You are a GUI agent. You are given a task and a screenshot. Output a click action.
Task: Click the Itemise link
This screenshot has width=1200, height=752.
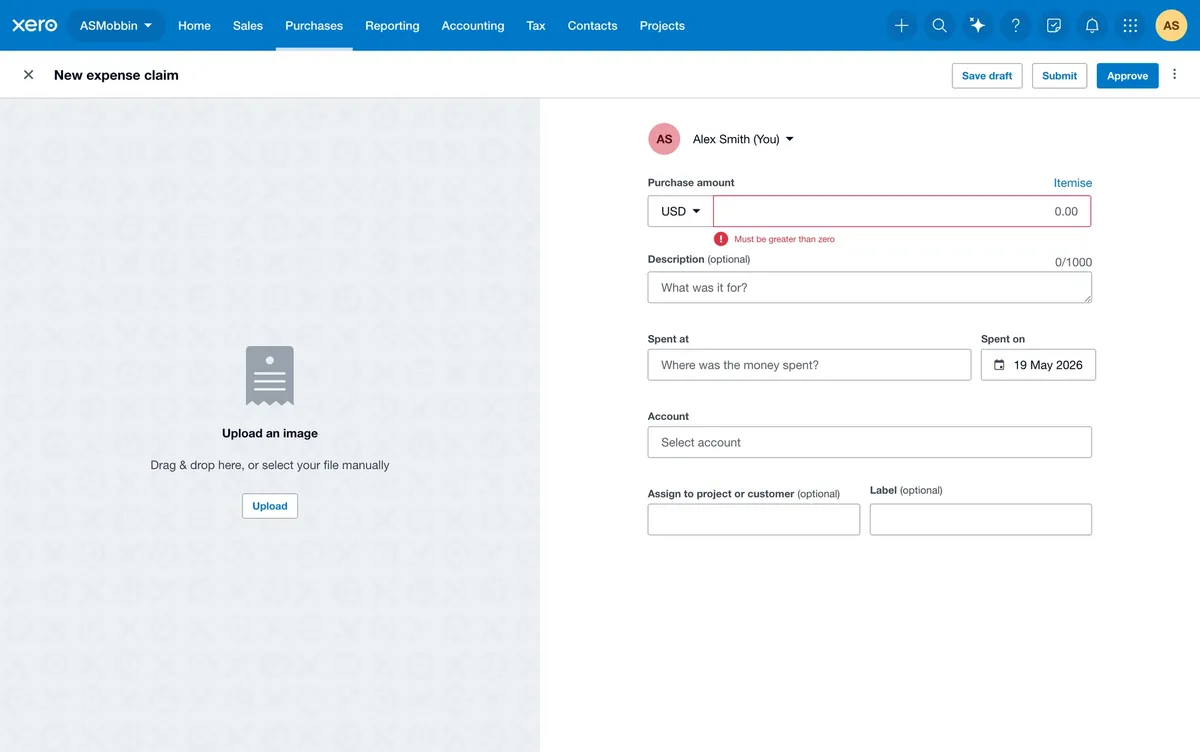[x=1073, y=183]
